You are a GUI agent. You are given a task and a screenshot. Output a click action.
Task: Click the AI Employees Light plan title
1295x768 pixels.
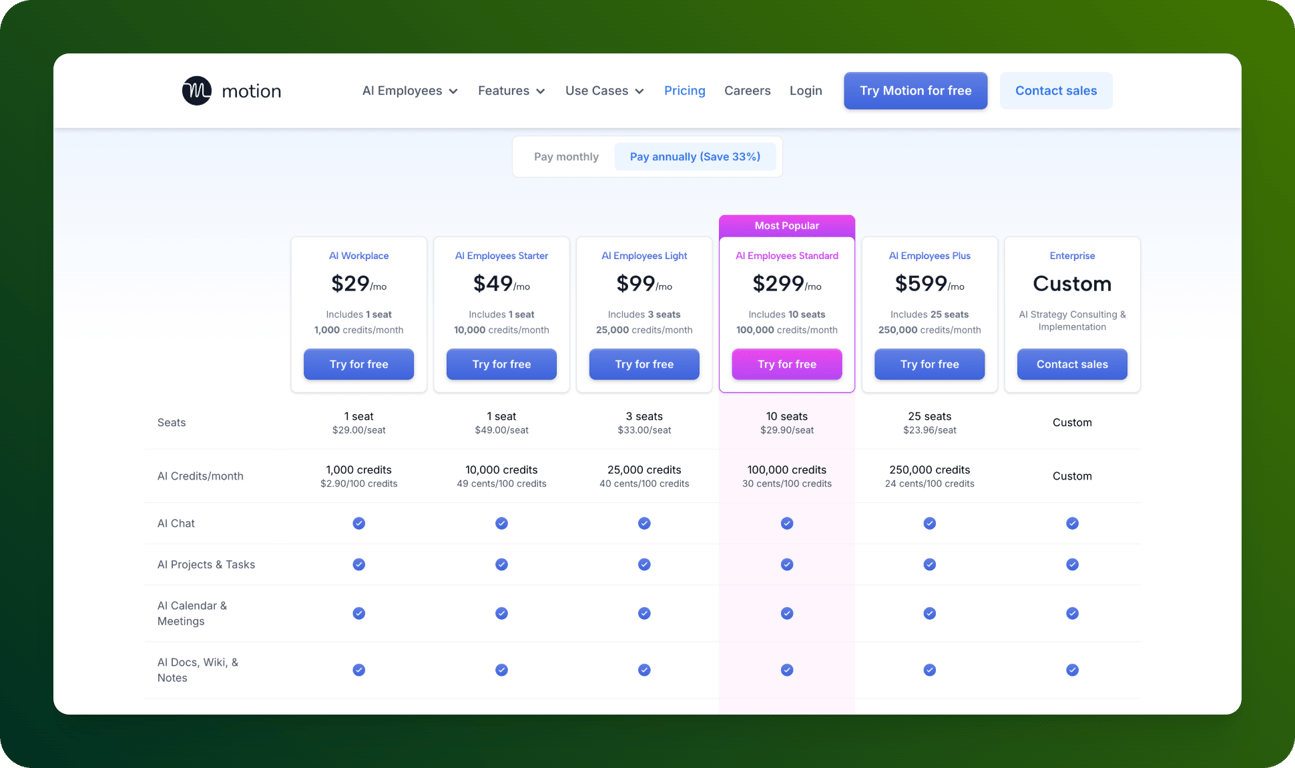(644, 256)
